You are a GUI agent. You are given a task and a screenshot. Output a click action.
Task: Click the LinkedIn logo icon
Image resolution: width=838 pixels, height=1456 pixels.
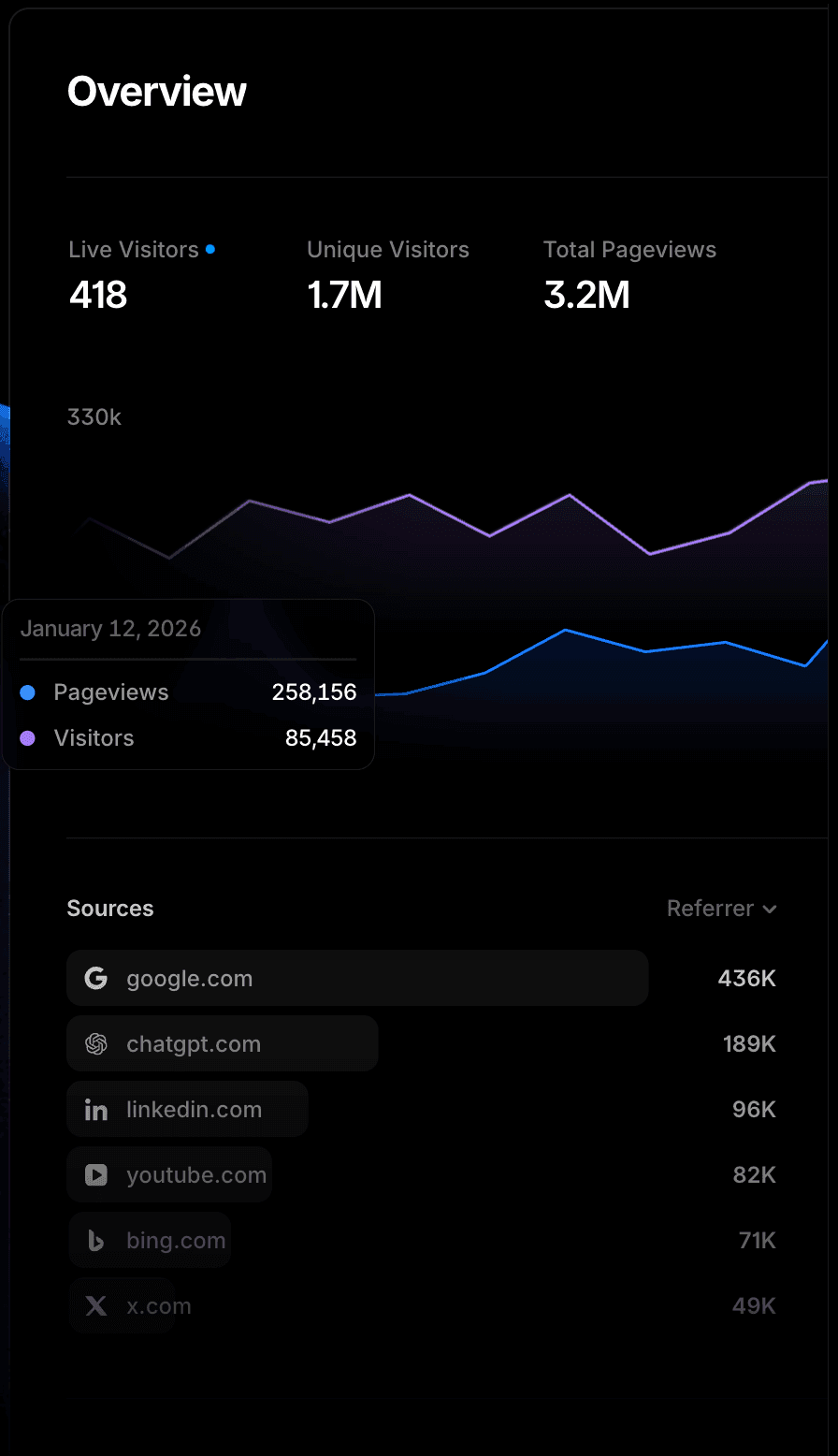click(96, 1110)
